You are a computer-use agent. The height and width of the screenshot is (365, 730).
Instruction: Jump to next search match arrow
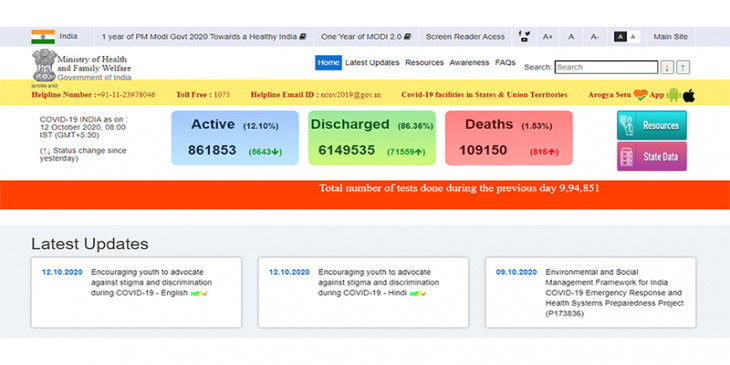[667, 68]
